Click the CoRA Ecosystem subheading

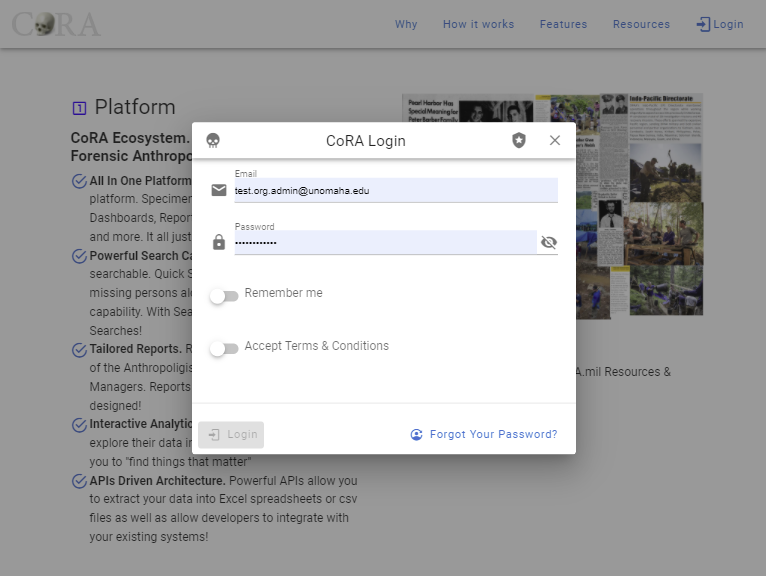coord(131,147)
